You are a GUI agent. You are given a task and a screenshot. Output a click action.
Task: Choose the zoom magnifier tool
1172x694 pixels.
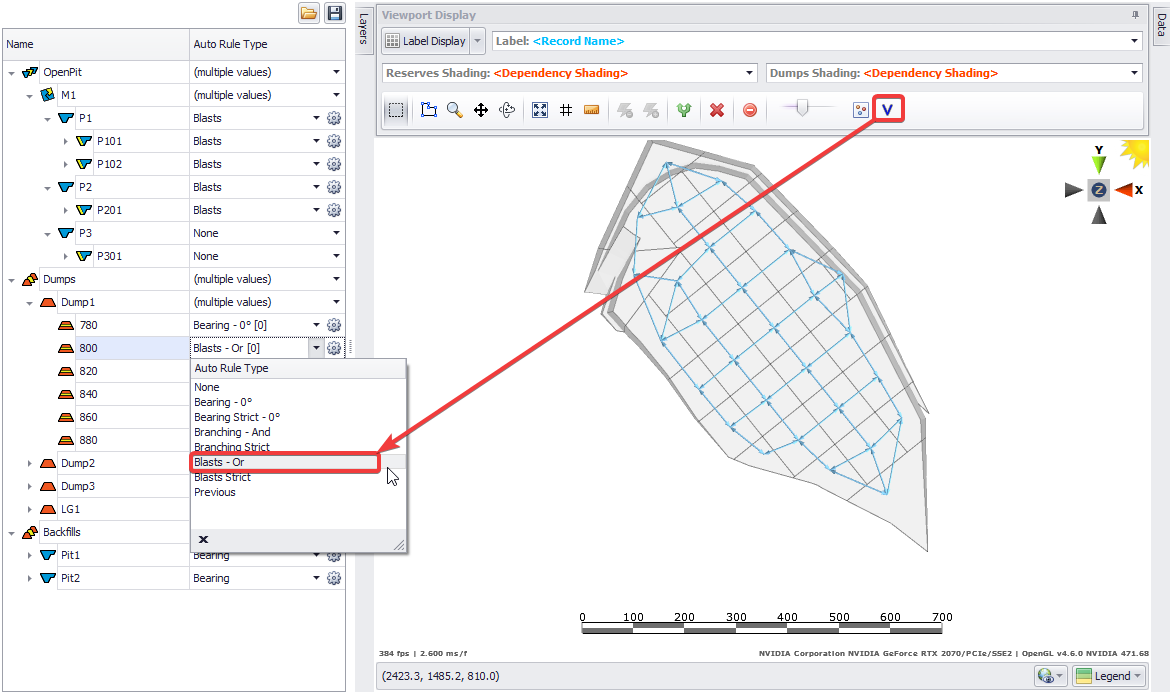tap(455, 110)
